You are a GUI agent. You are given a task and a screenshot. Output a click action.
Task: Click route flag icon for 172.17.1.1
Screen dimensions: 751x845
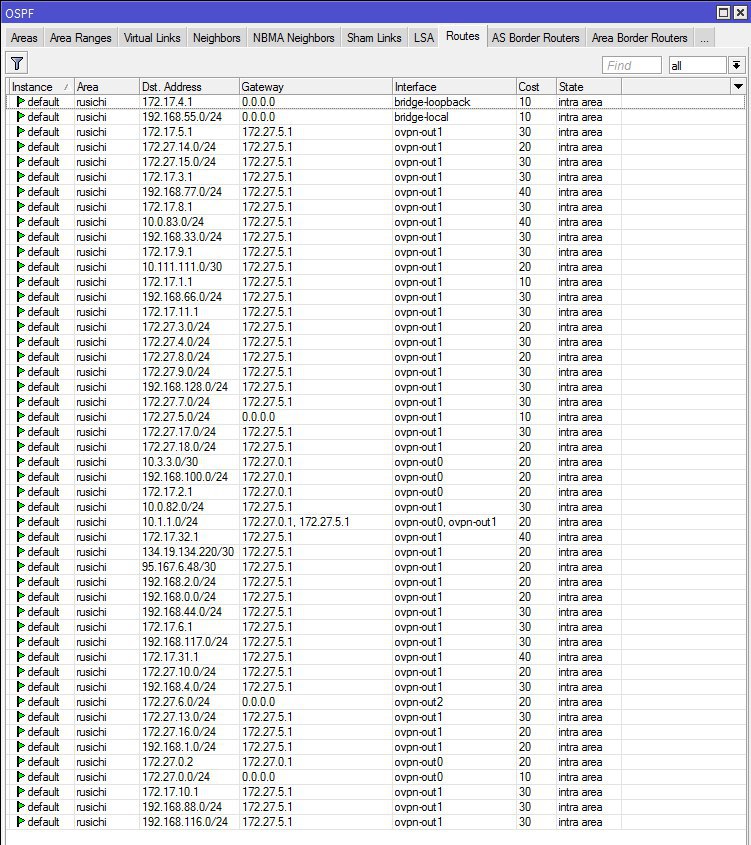pos(21,281)
